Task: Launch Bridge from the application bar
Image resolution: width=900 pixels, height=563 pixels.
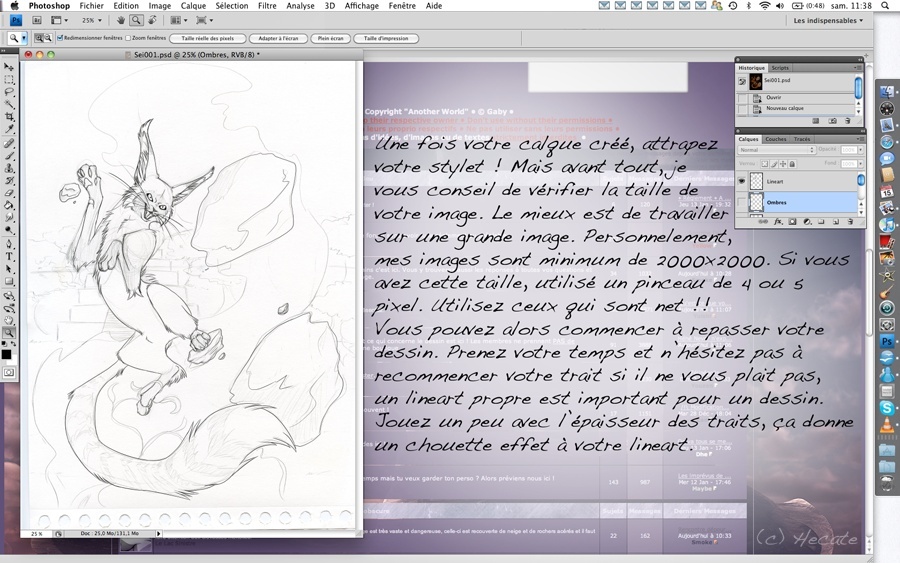Action: coord(37,20)
